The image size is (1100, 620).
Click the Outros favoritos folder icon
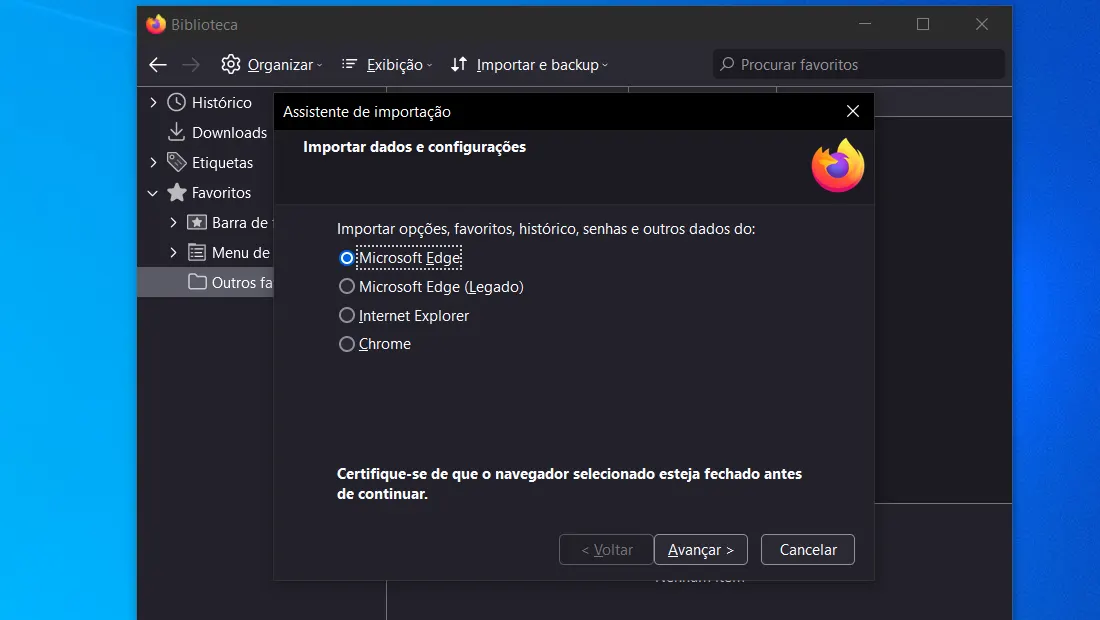(x=197, y=282)
